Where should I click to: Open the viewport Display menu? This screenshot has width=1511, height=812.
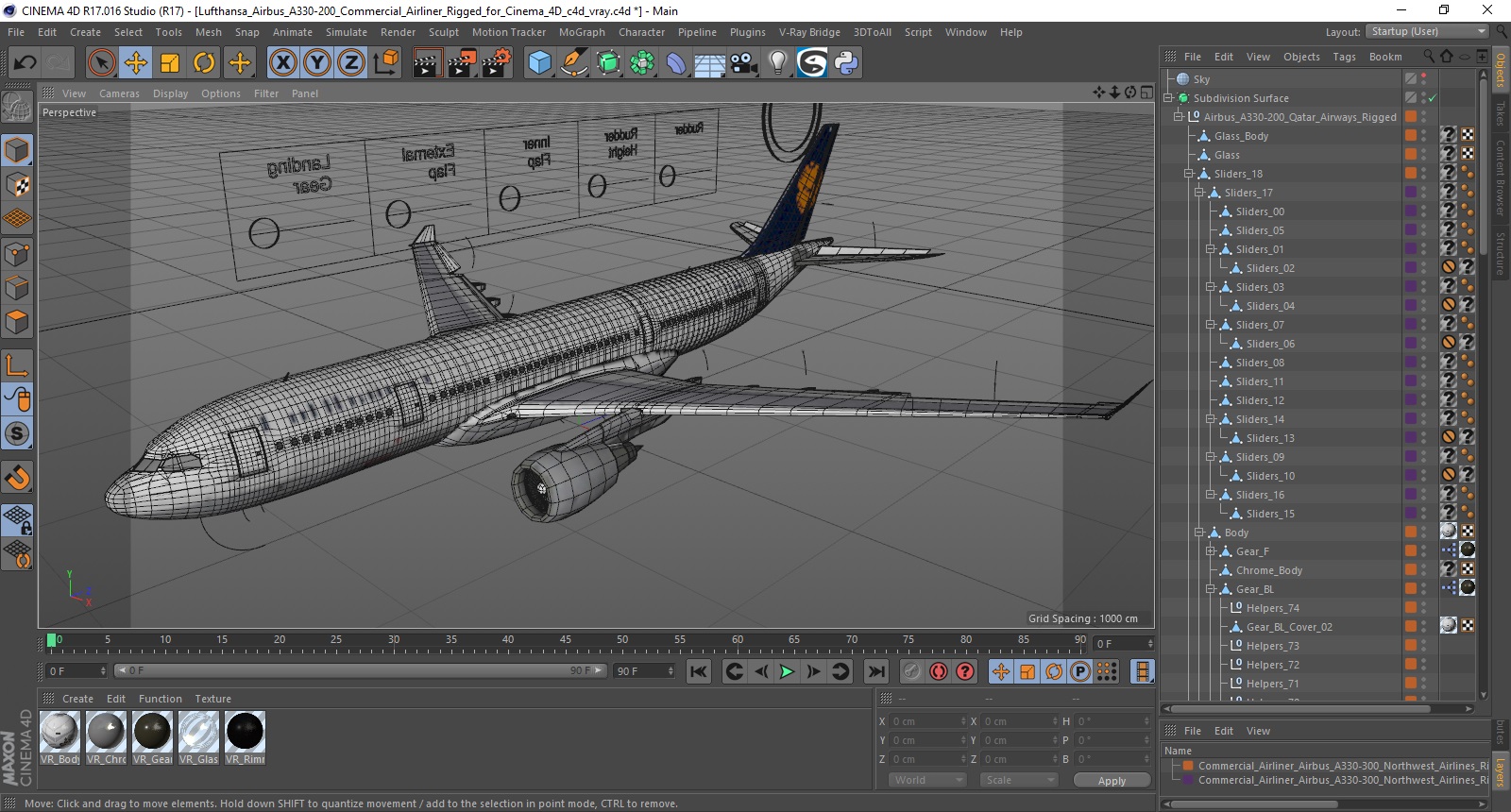(x=170, y=93)
